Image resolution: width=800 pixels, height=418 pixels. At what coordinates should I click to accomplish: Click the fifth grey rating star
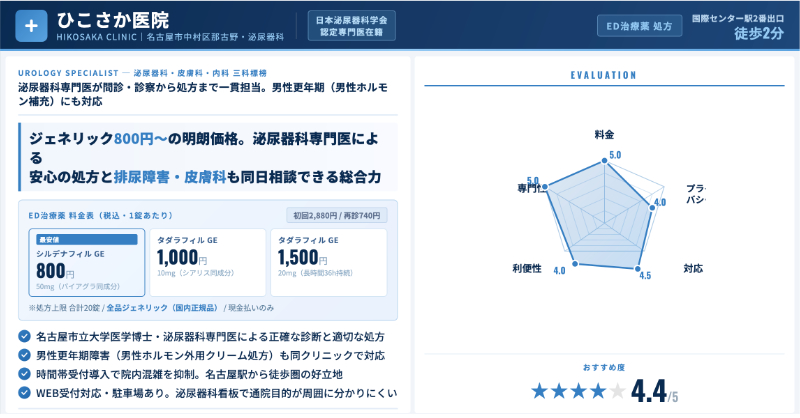[x=617, y=391]
